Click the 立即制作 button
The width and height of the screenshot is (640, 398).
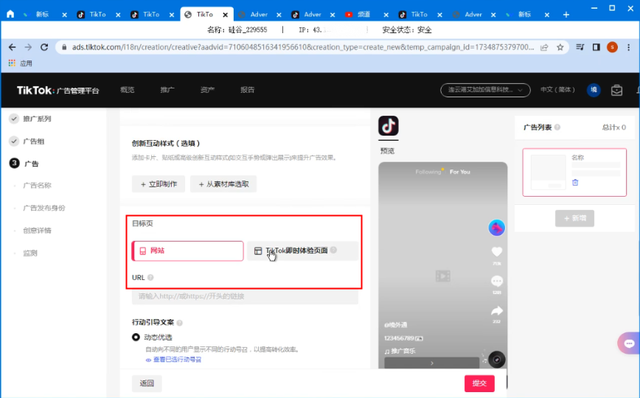point(158,184)
